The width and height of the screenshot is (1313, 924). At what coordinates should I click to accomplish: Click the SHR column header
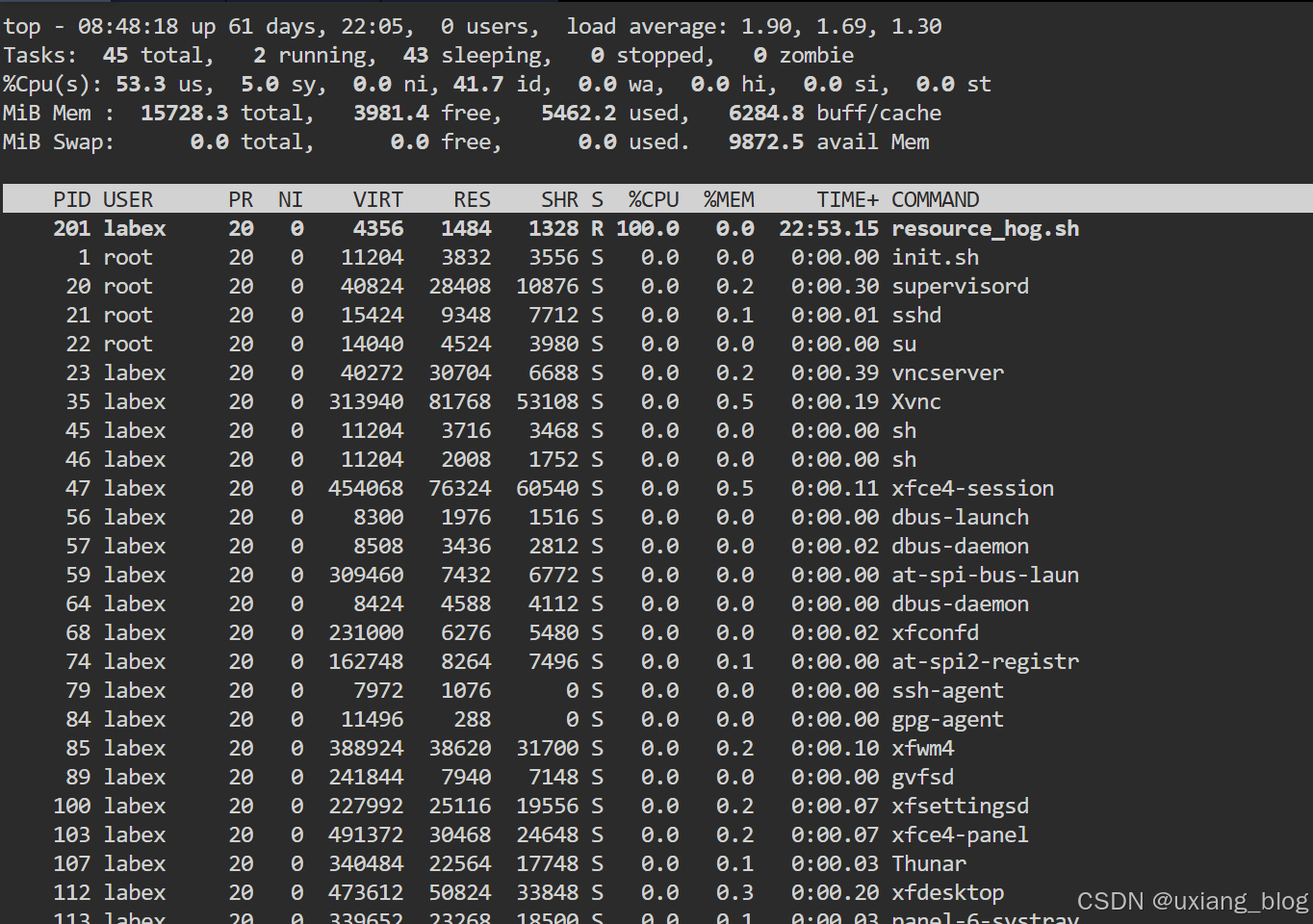pyautogui.click(x=560, y=200)
